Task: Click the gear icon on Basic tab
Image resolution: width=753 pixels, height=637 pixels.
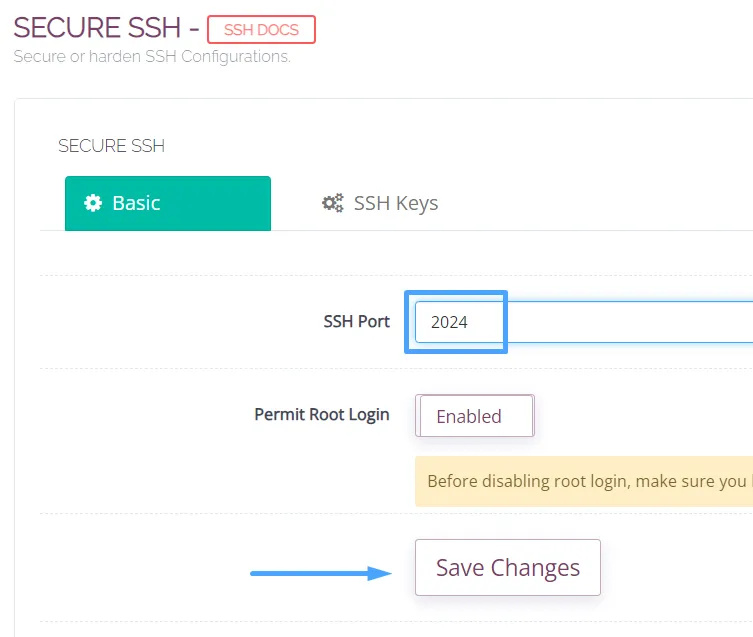Action: [93, 203]
